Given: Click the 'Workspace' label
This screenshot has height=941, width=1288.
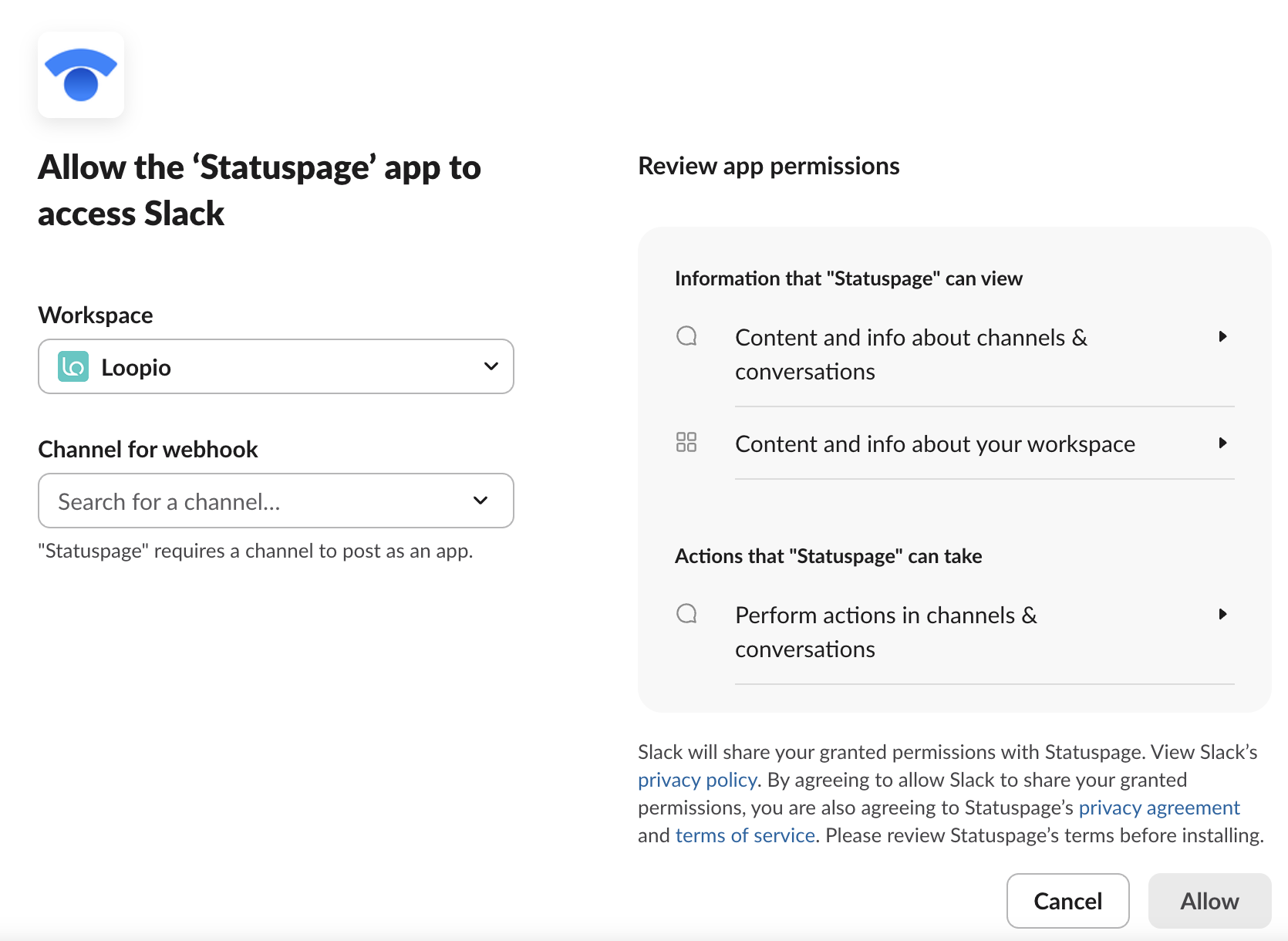Looking at the screenshot, I should pyautogui.click(x=96, y=315).
